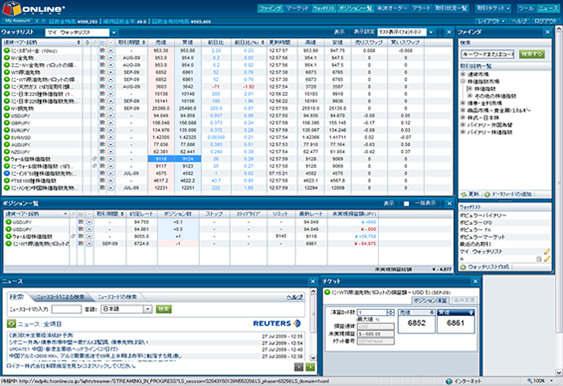This screenshot has width=563, height=386.
Task: Open chart icon for EUR/USD watchlist row
Action: pos(103,137)
